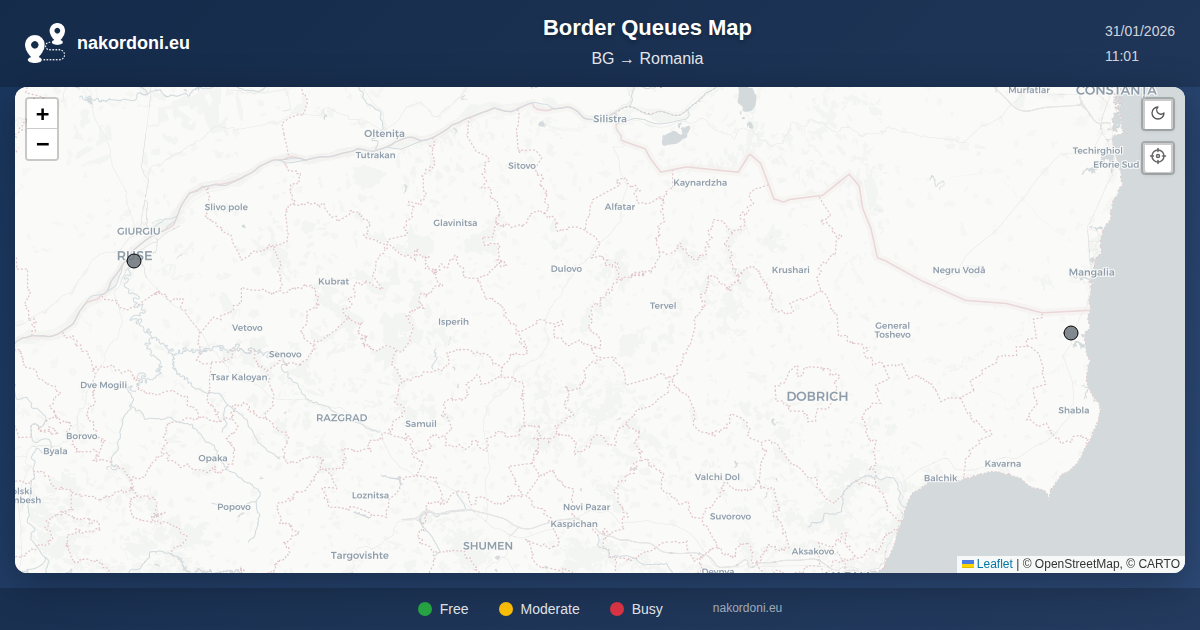The width and height of the screenshot is (1200, 630).
Task: Center map on my location crosshair
Action: tap(1158, 157)
